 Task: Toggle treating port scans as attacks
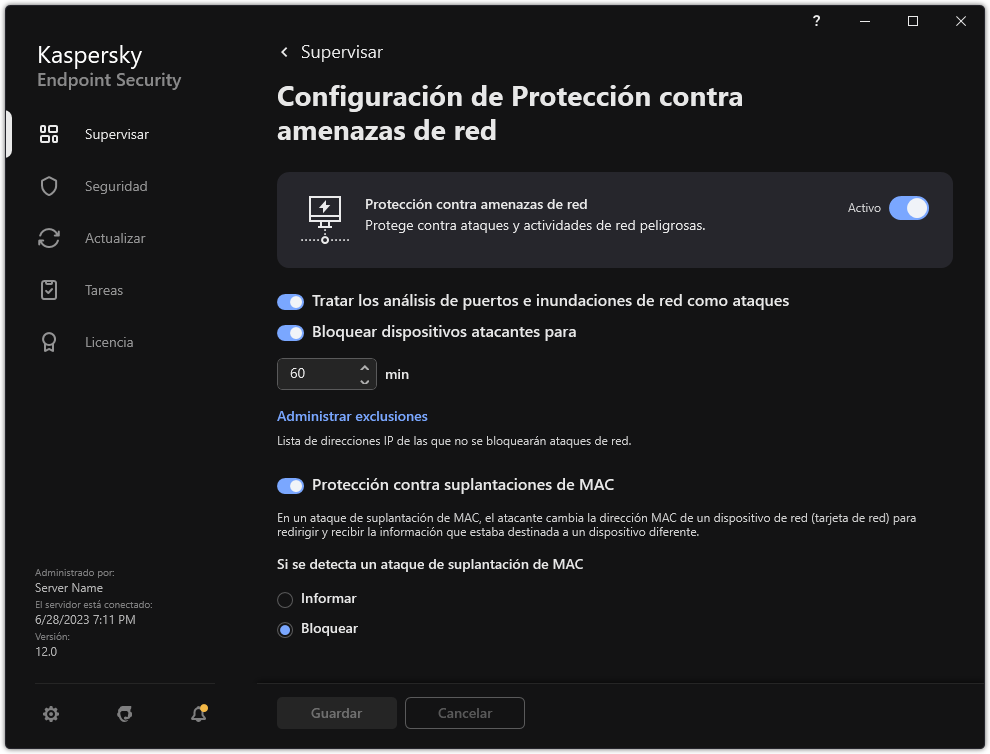pos(290,301)
